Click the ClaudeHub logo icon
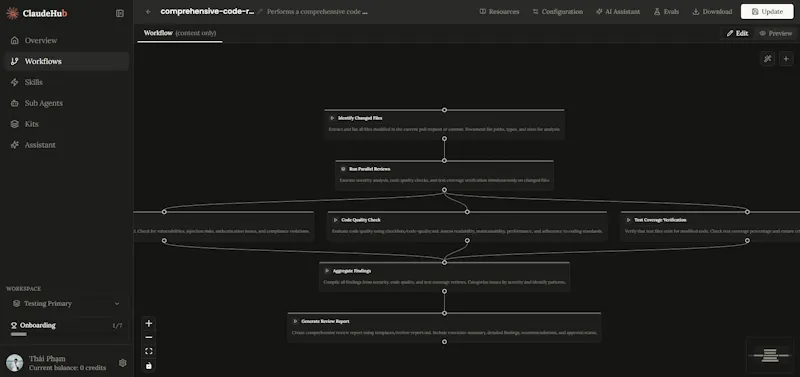The image size is (800, 377). [x=12, y=13]
